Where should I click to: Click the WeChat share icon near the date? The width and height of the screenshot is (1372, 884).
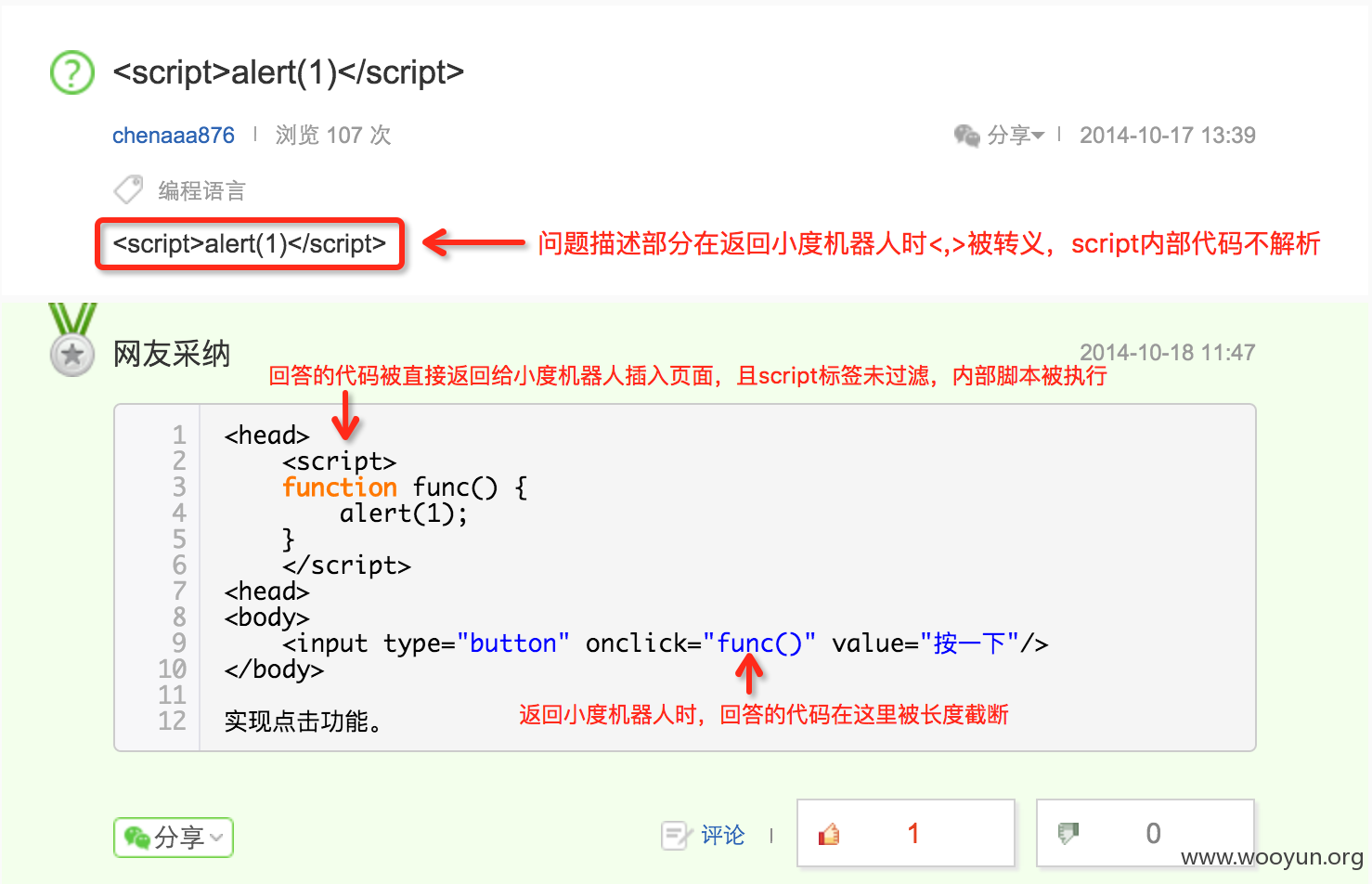[x=966, y=136]
